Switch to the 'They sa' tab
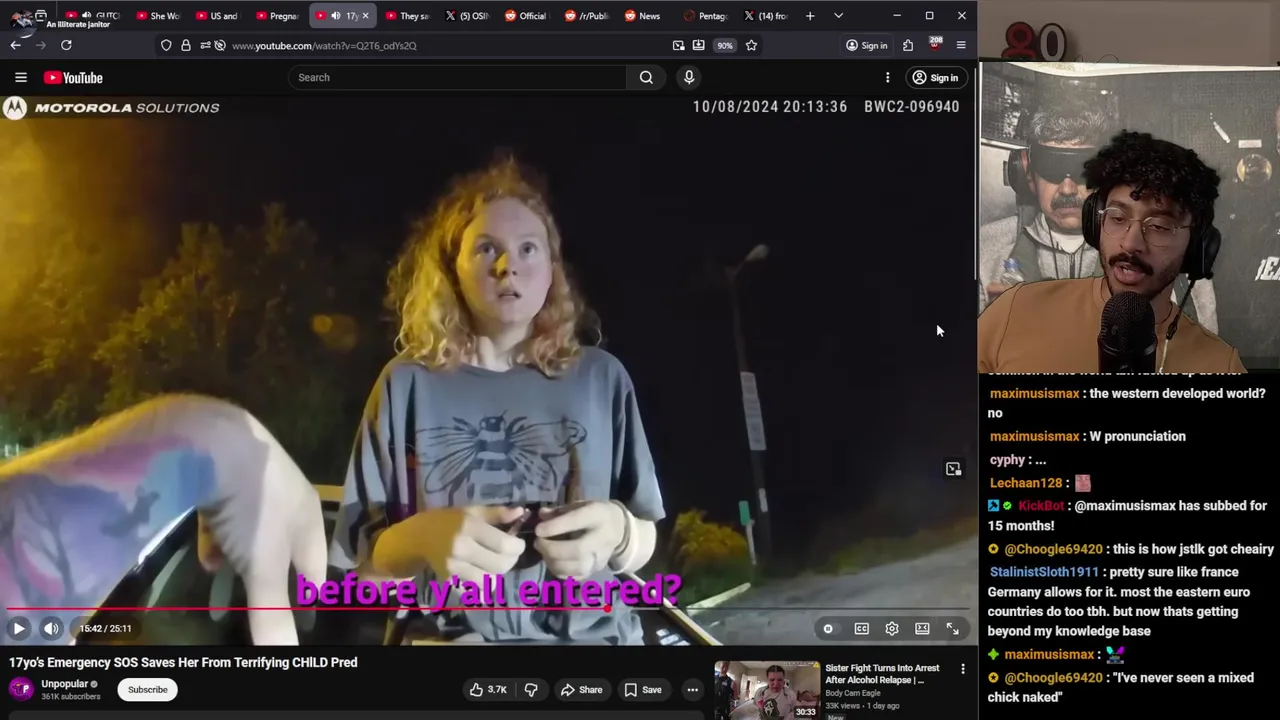This screenshot has height=720, width=1280. click(407, 16)
